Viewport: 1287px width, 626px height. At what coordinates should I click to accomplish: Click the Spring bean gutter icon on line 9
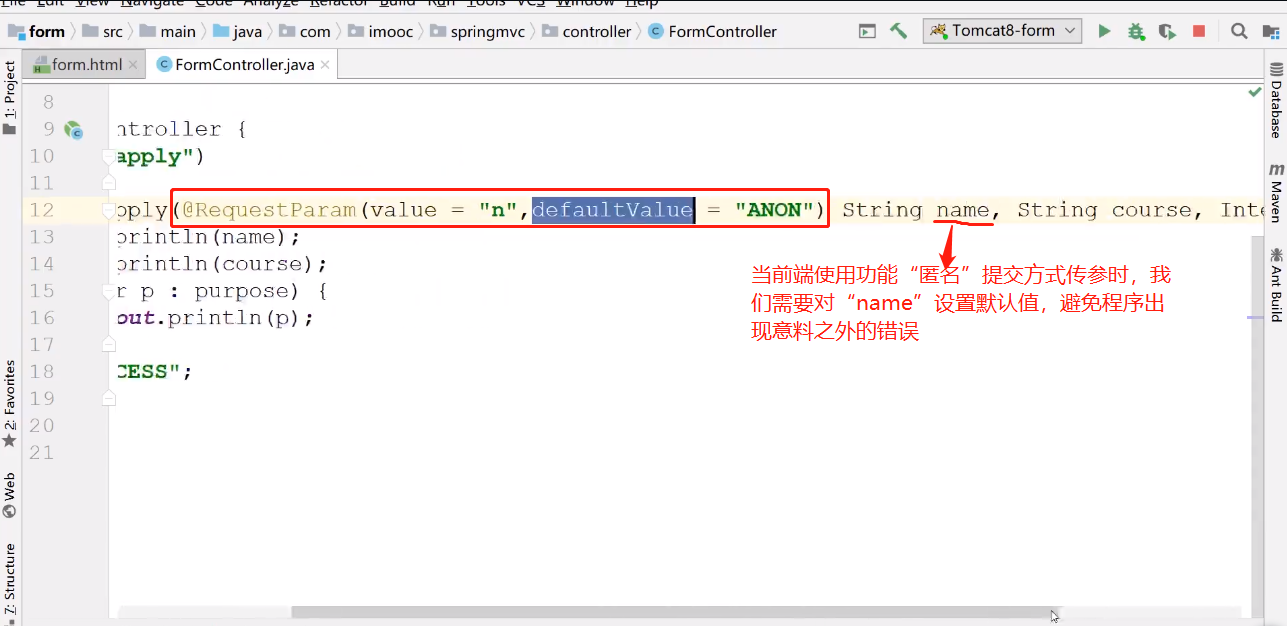coord(73,130)
